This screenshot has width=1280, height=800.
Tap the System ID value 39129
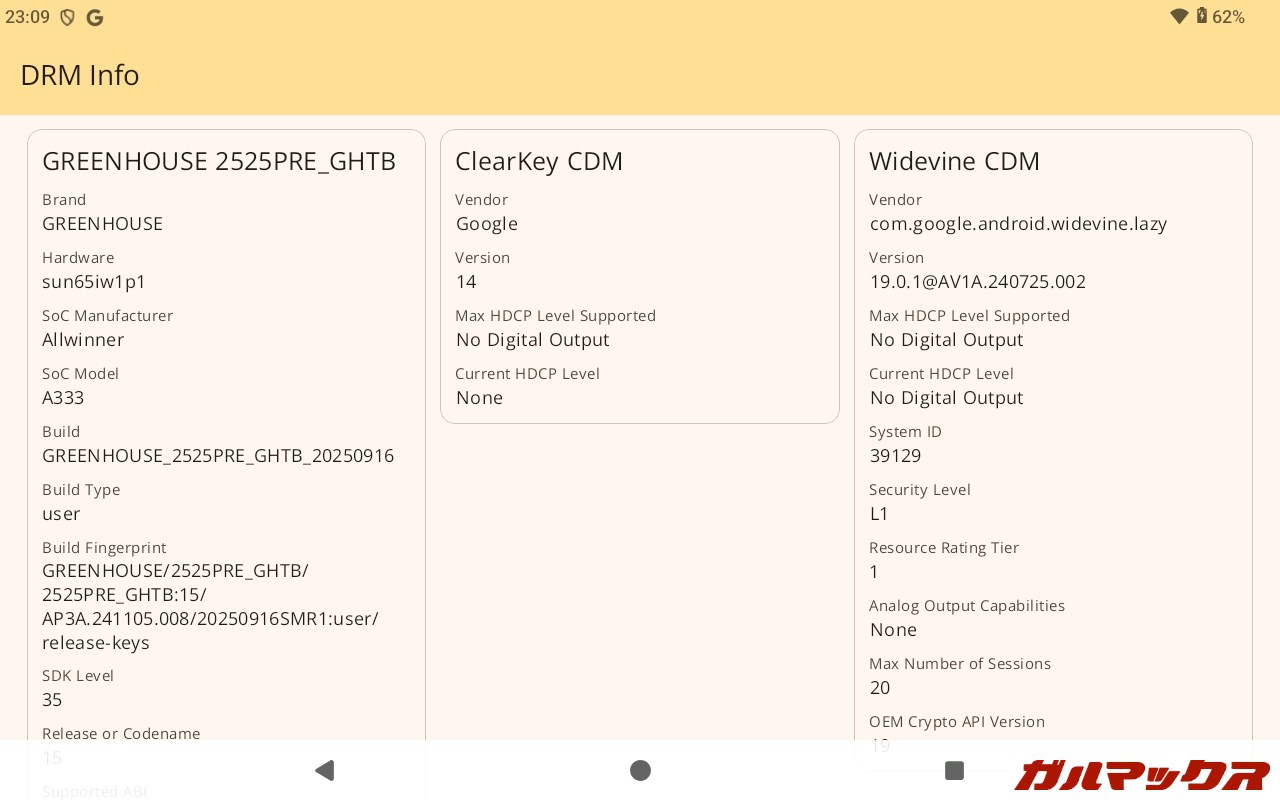895,455
